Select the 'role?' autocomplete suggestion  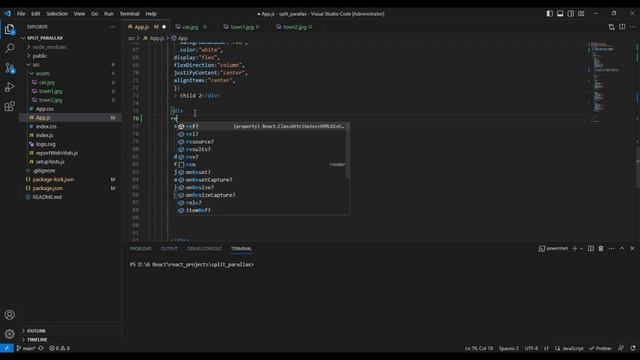click(262, 203)
